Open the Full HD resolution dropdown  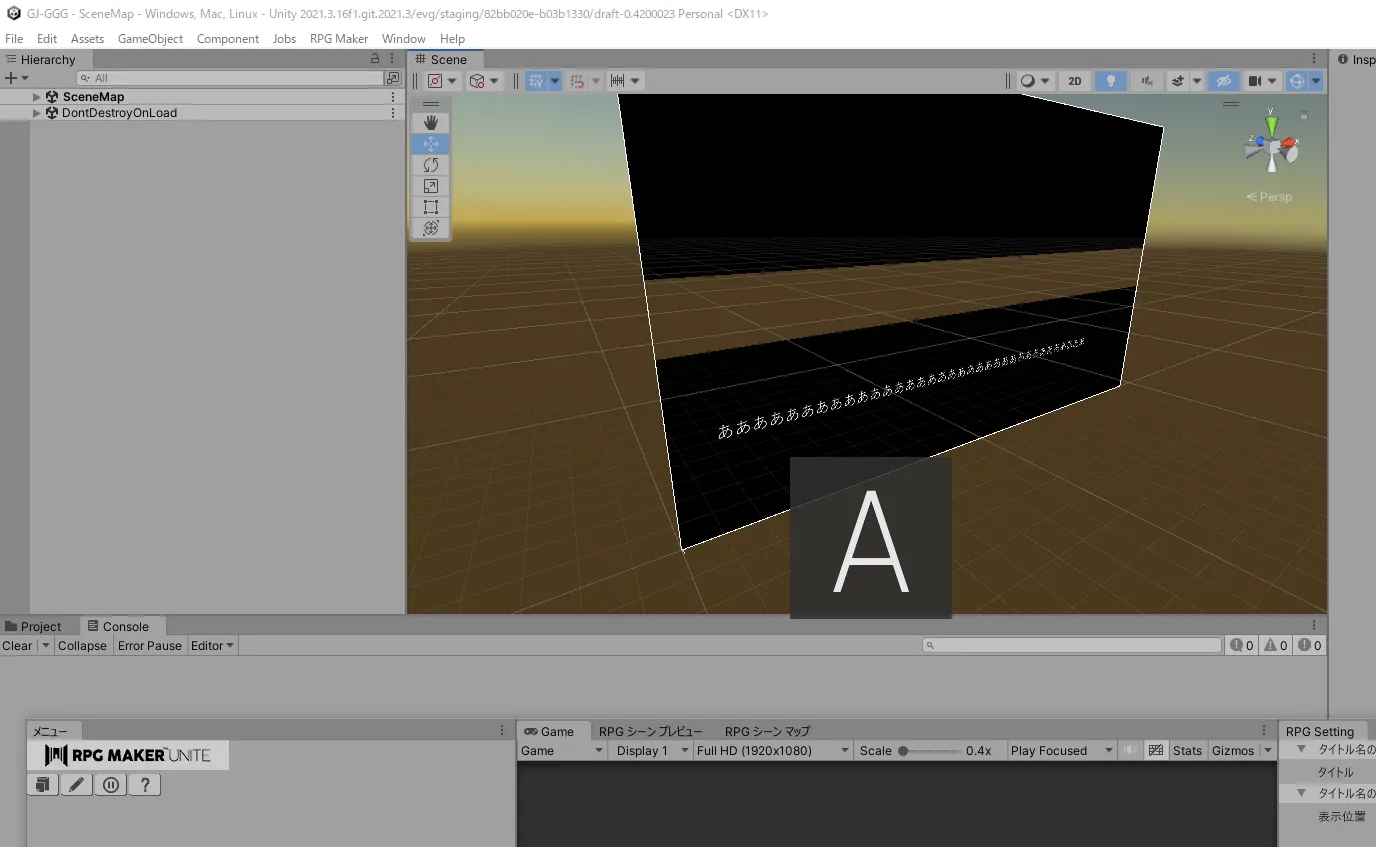772,751
